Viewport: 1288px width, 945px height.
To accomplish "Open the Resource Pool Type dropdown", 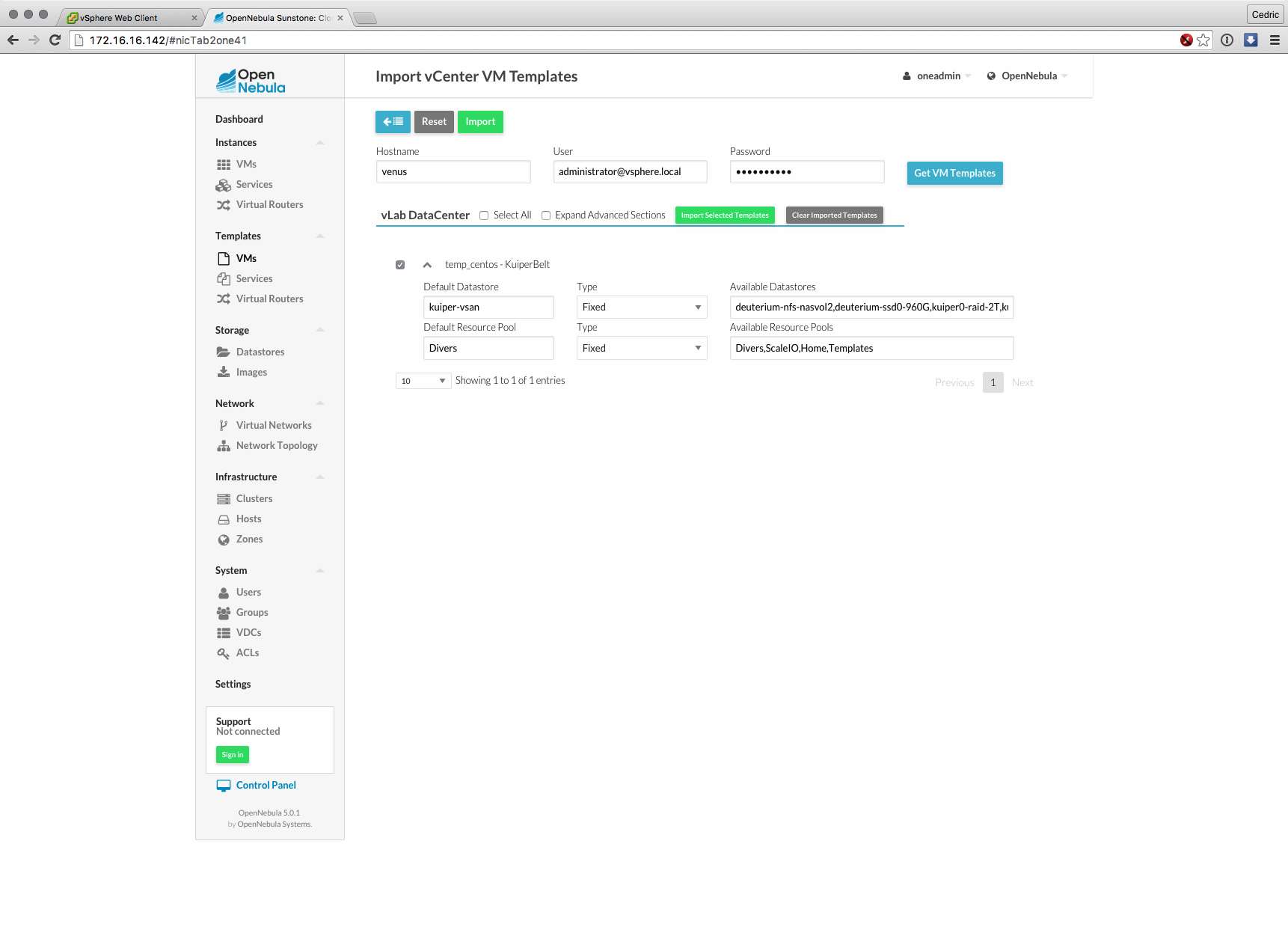I will pyautogui.click(x=641, y=349).
